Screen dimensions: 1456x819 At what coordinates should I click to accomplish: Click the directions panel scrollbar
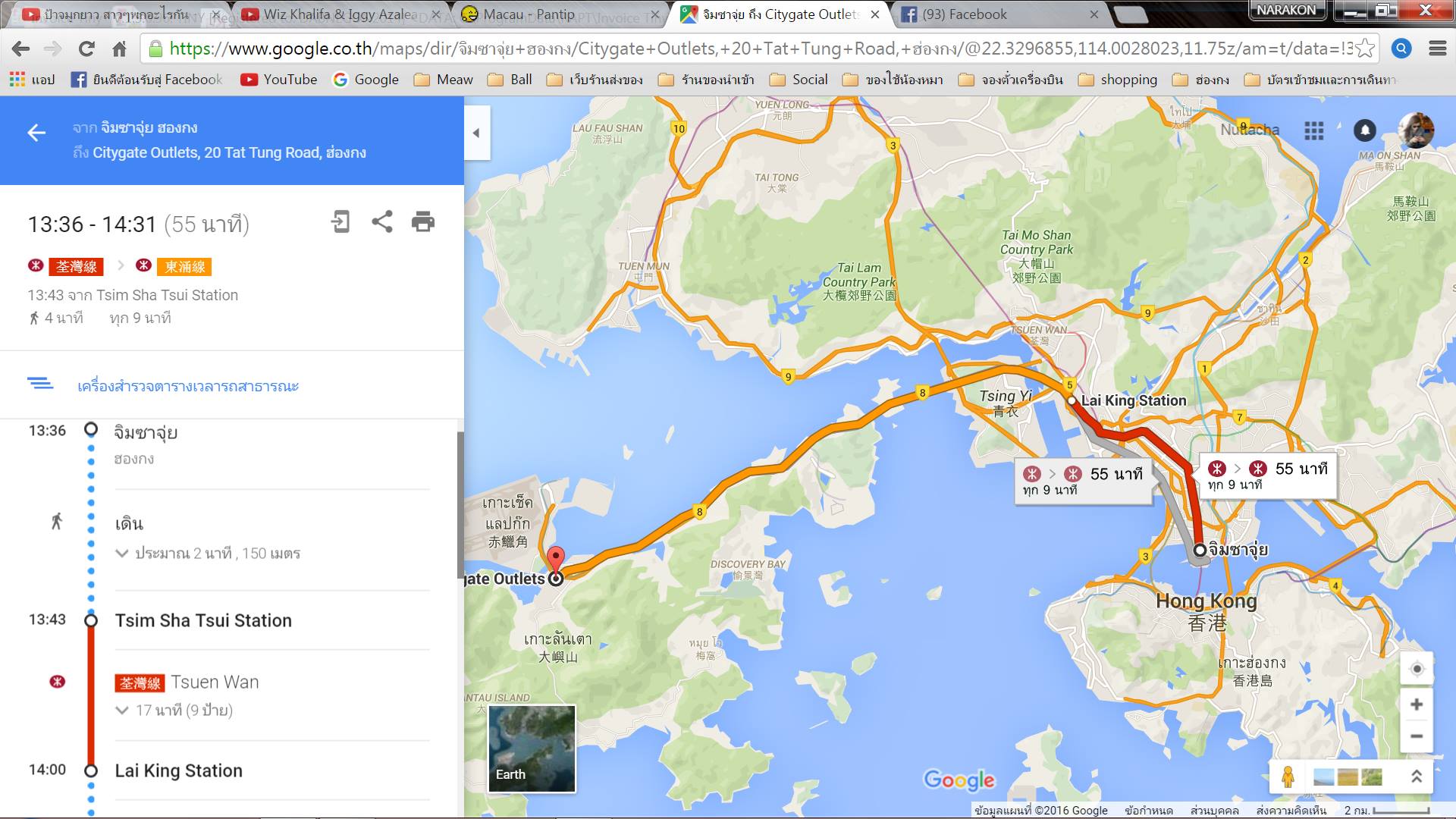pos(460,504)
